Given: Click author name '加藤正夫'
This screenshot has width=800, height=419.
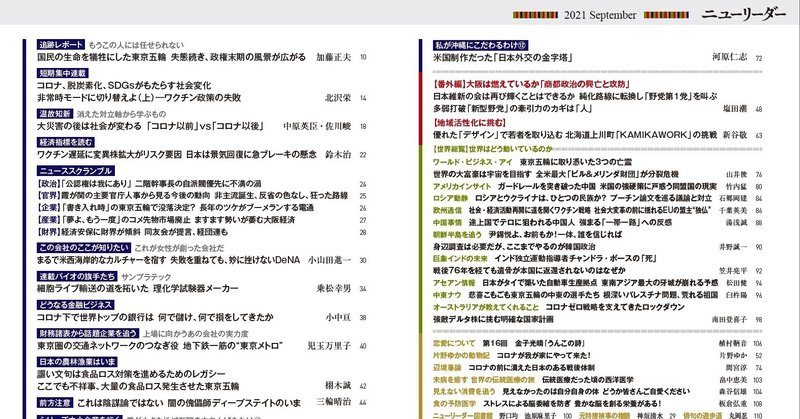Looking at the screenshot, I should coord(334,57).
